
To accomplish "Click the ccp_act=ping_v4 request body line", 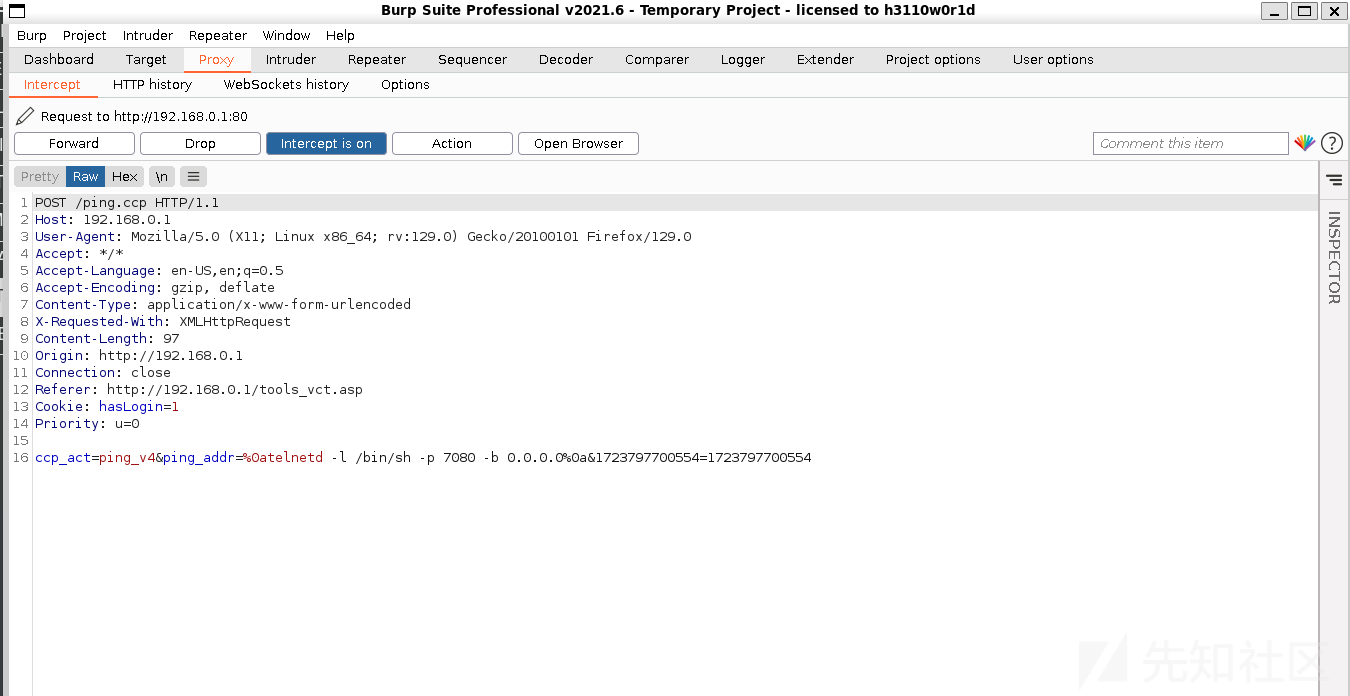I will pyautogui.click(x=423, y=458).
